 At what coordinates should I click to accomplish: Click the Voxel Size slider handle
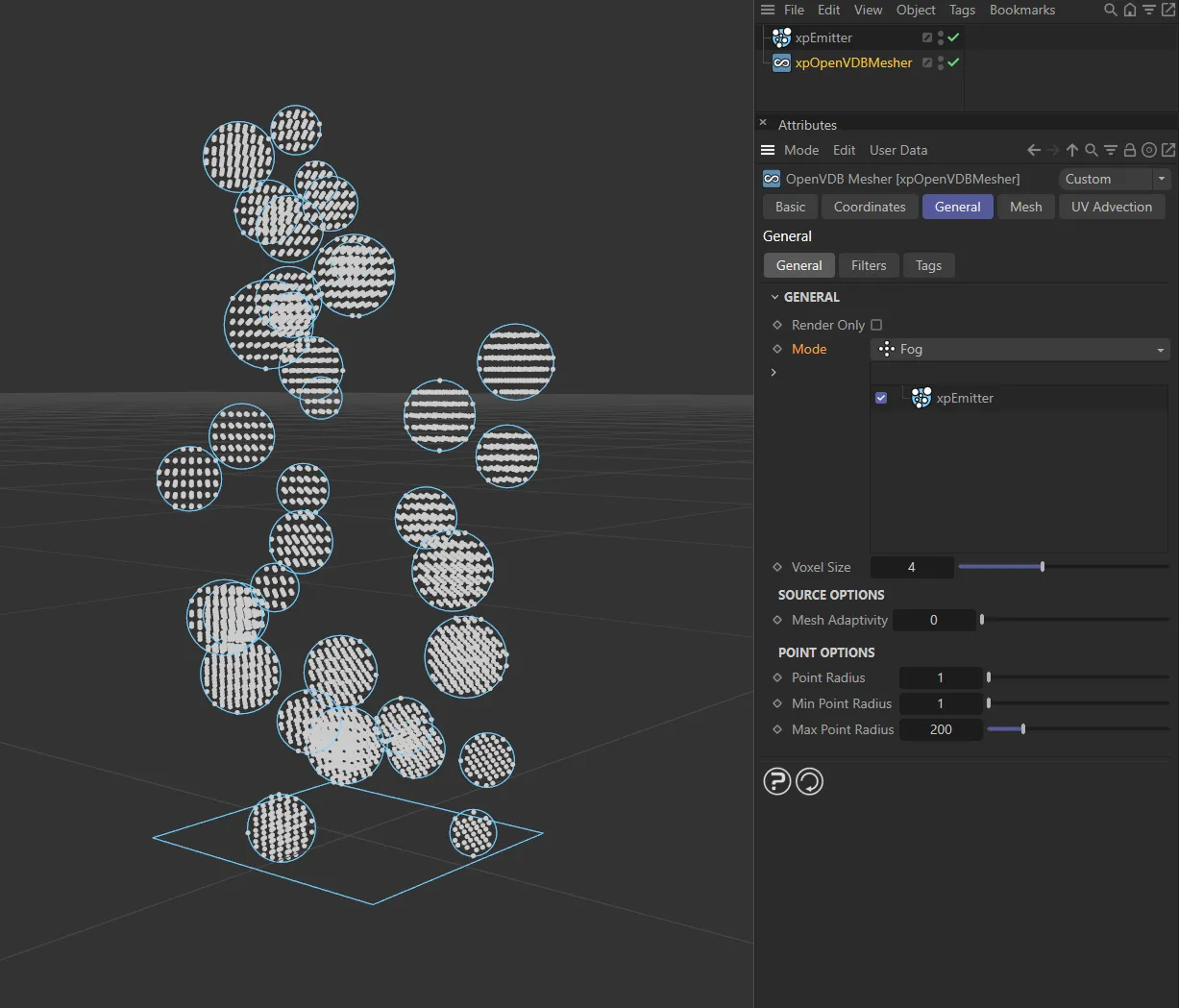pyautogui.click(x=1043, y=568)
